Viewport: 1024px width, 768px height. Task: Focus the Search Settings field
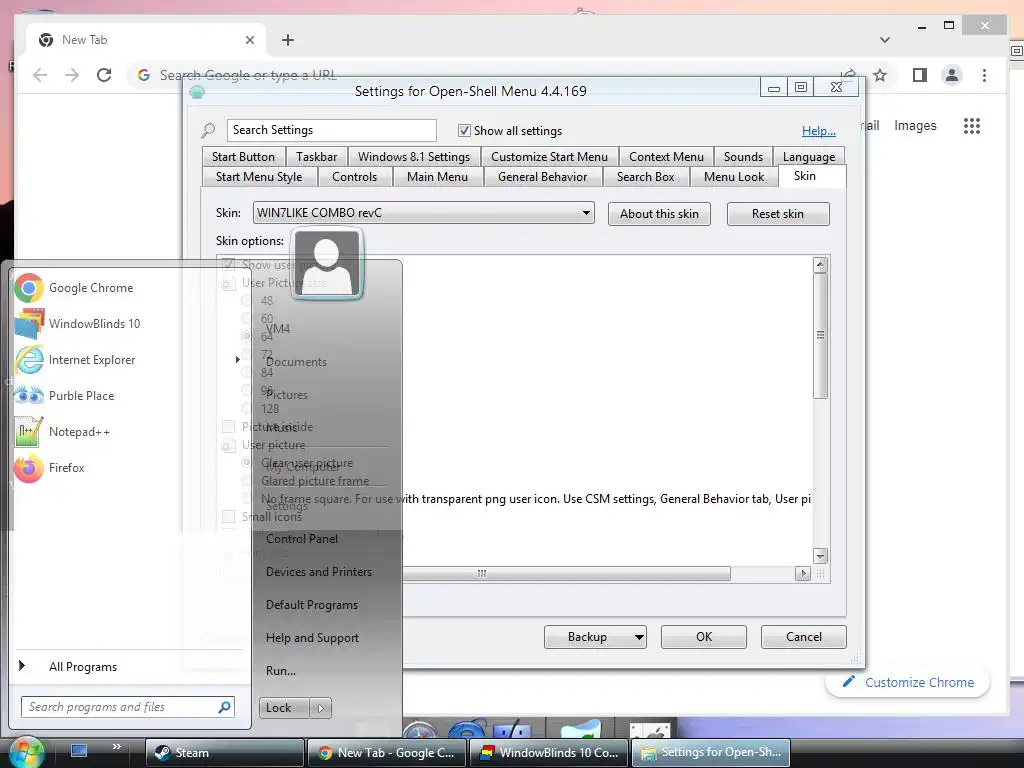[x=331, y=130]
